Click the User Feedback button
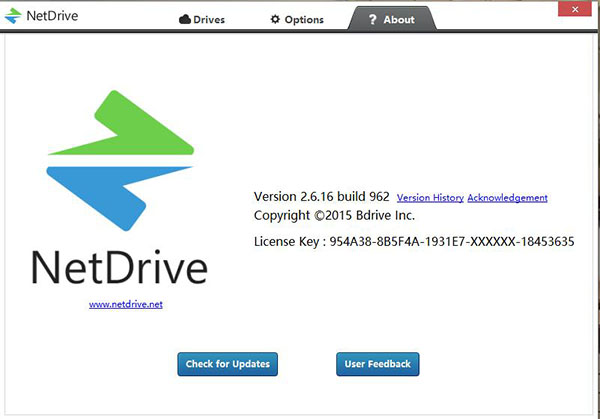The width and height of the screenshot is (600, 419). pos(378,364)
